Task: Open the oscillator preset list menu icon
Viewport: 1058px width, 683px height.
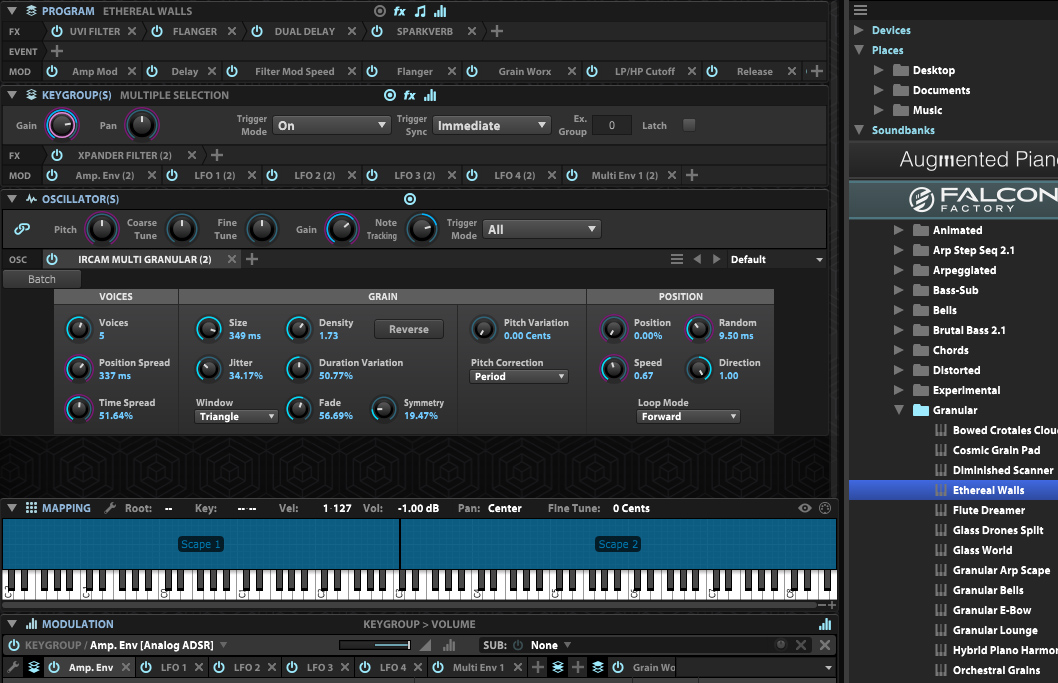Action: click(x=677, y=259)
